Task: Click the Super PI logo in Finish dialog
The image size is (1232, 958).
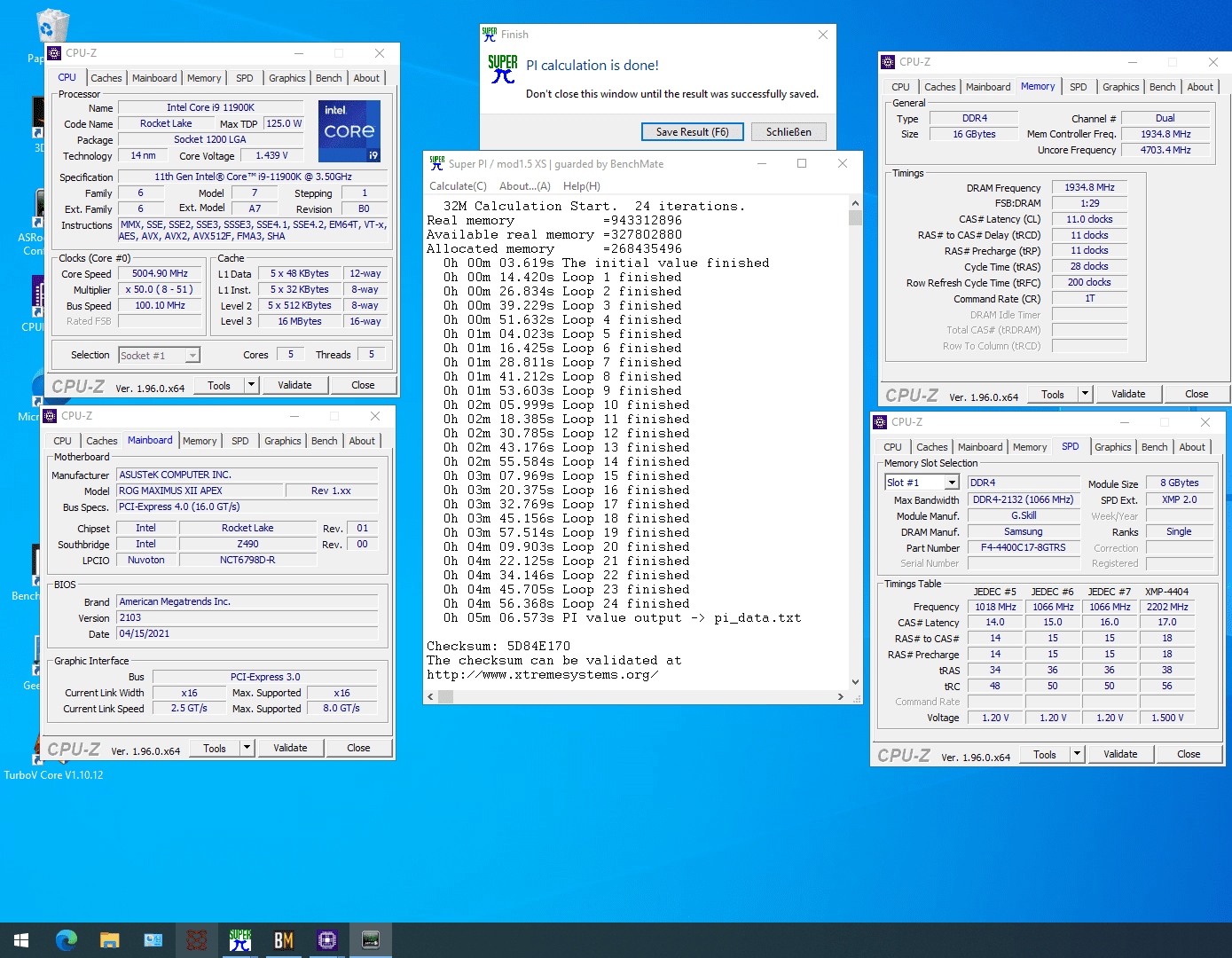Action: (x=503, y=69)
